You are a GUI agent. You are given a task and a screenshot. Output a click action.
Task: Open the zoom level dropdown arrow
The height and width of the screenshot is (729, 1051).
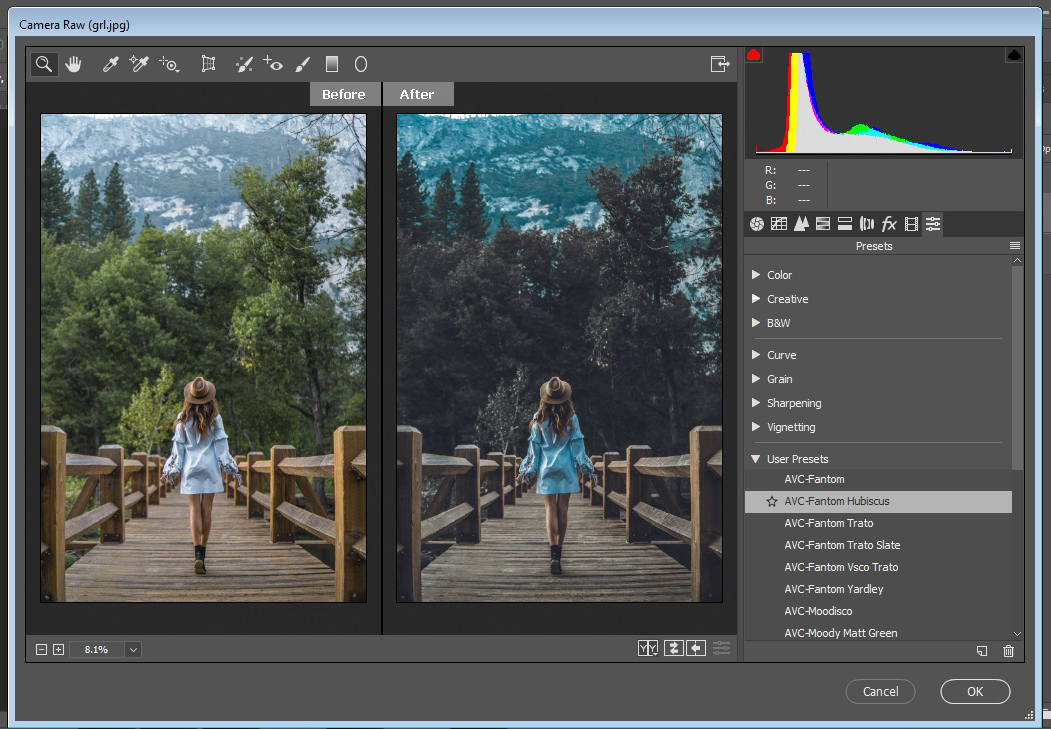point(133,649)
